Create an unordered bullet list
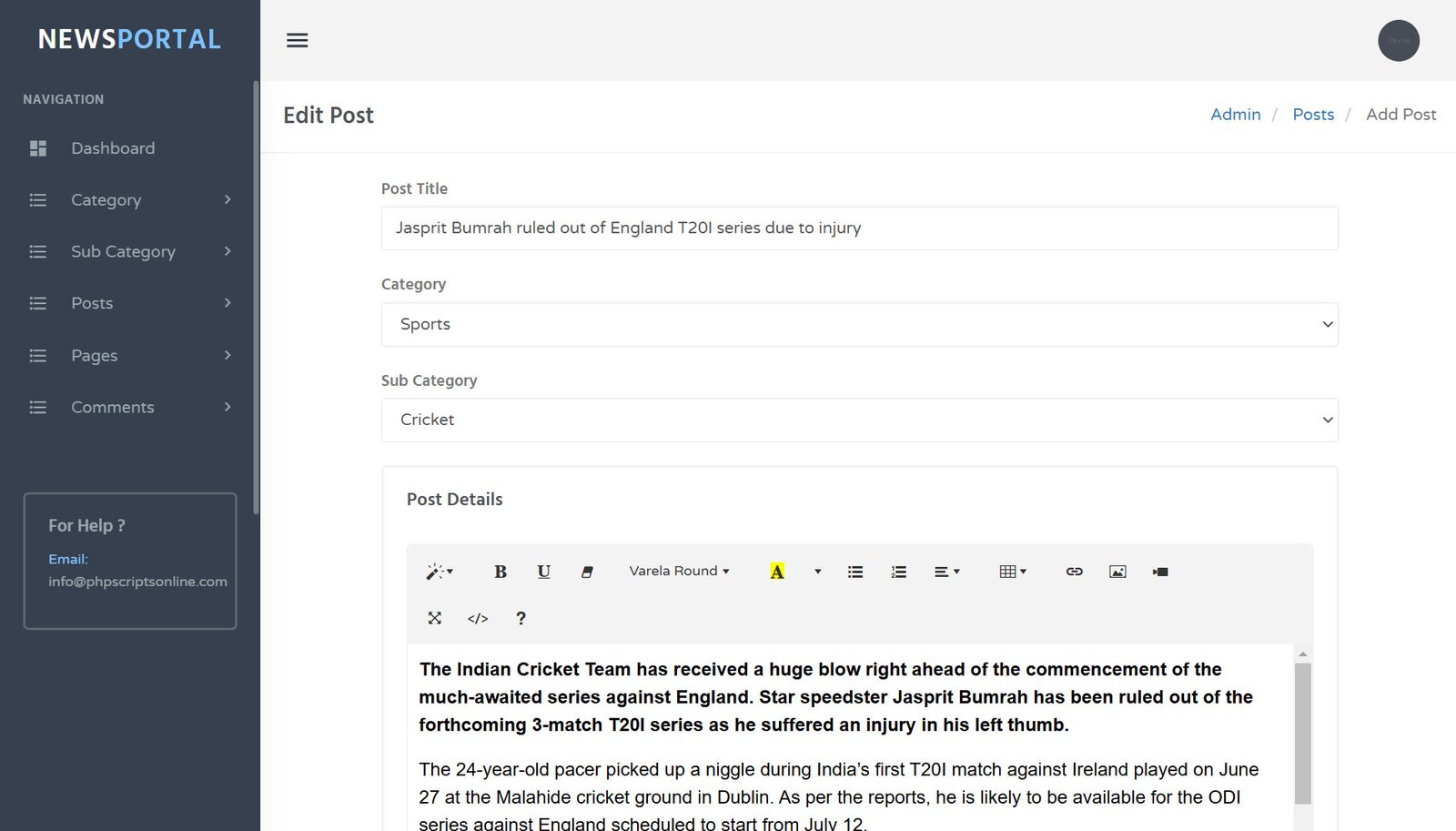Image resolution: width=1456 pixels, height=831 pixels. (x=855, y=572)
